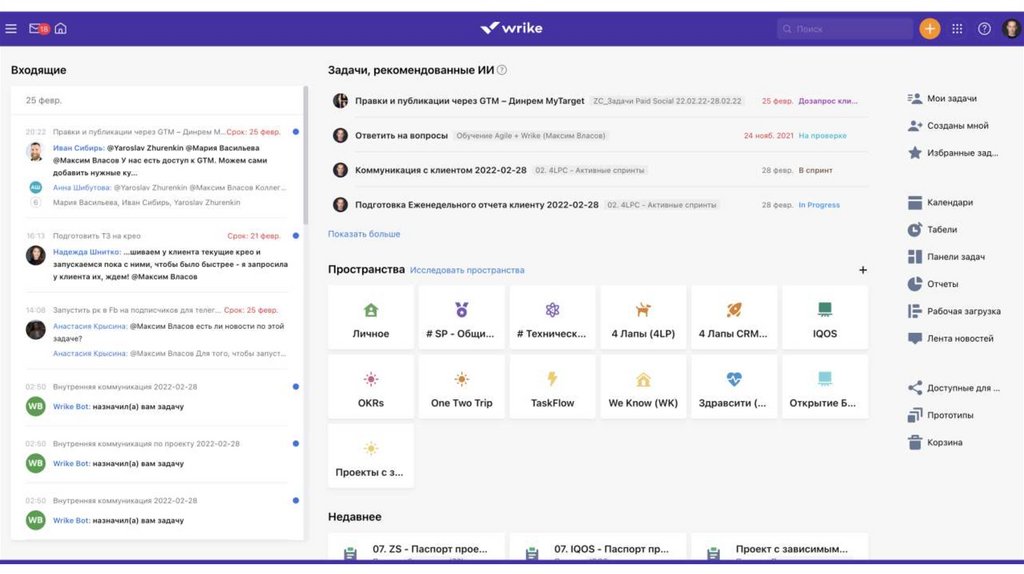Add a new space with plus icon
Viewport: 1024px width, 574px height.
coord(863,270)
